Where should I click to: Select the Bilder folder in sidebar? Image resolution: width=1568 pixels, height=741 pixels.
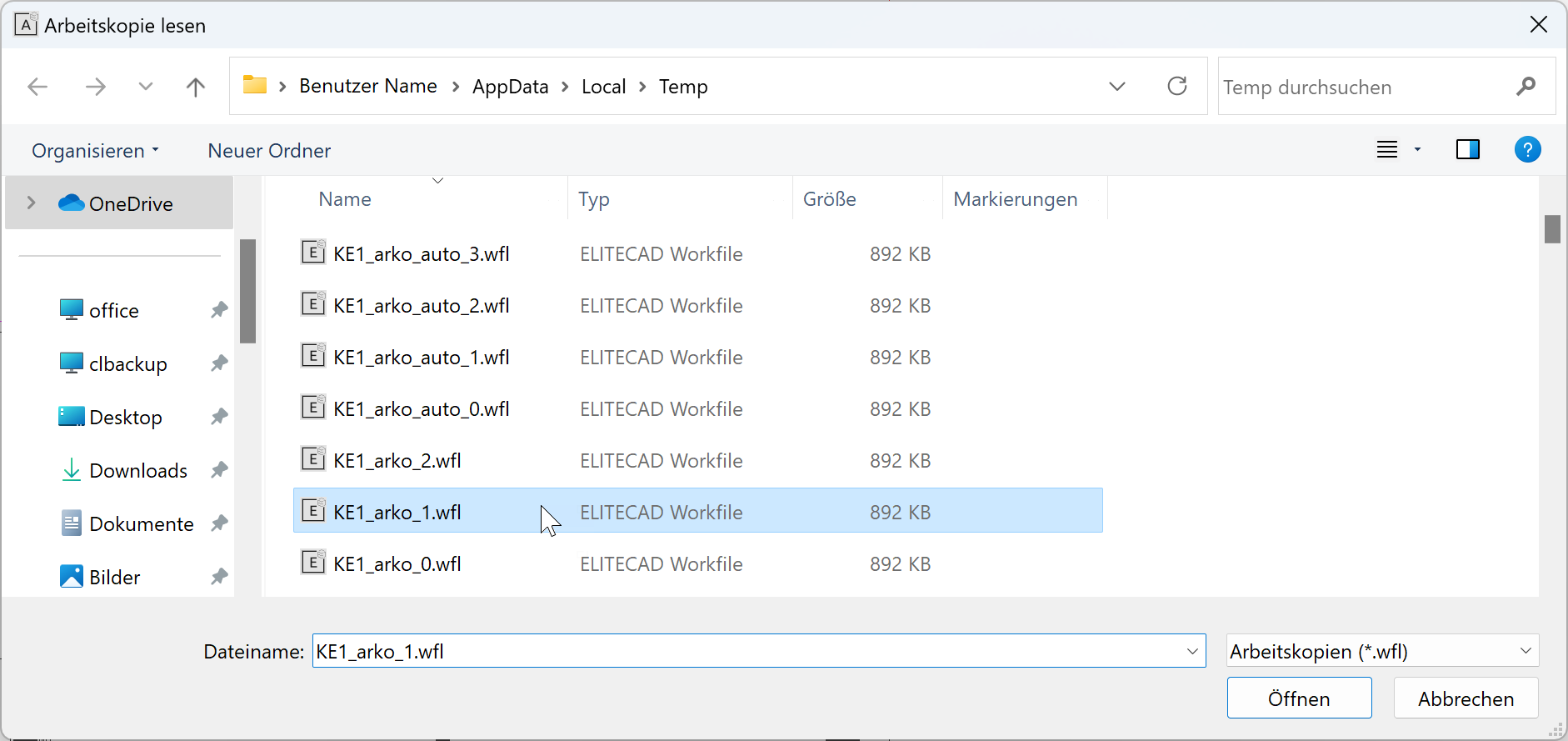point(115,577)
